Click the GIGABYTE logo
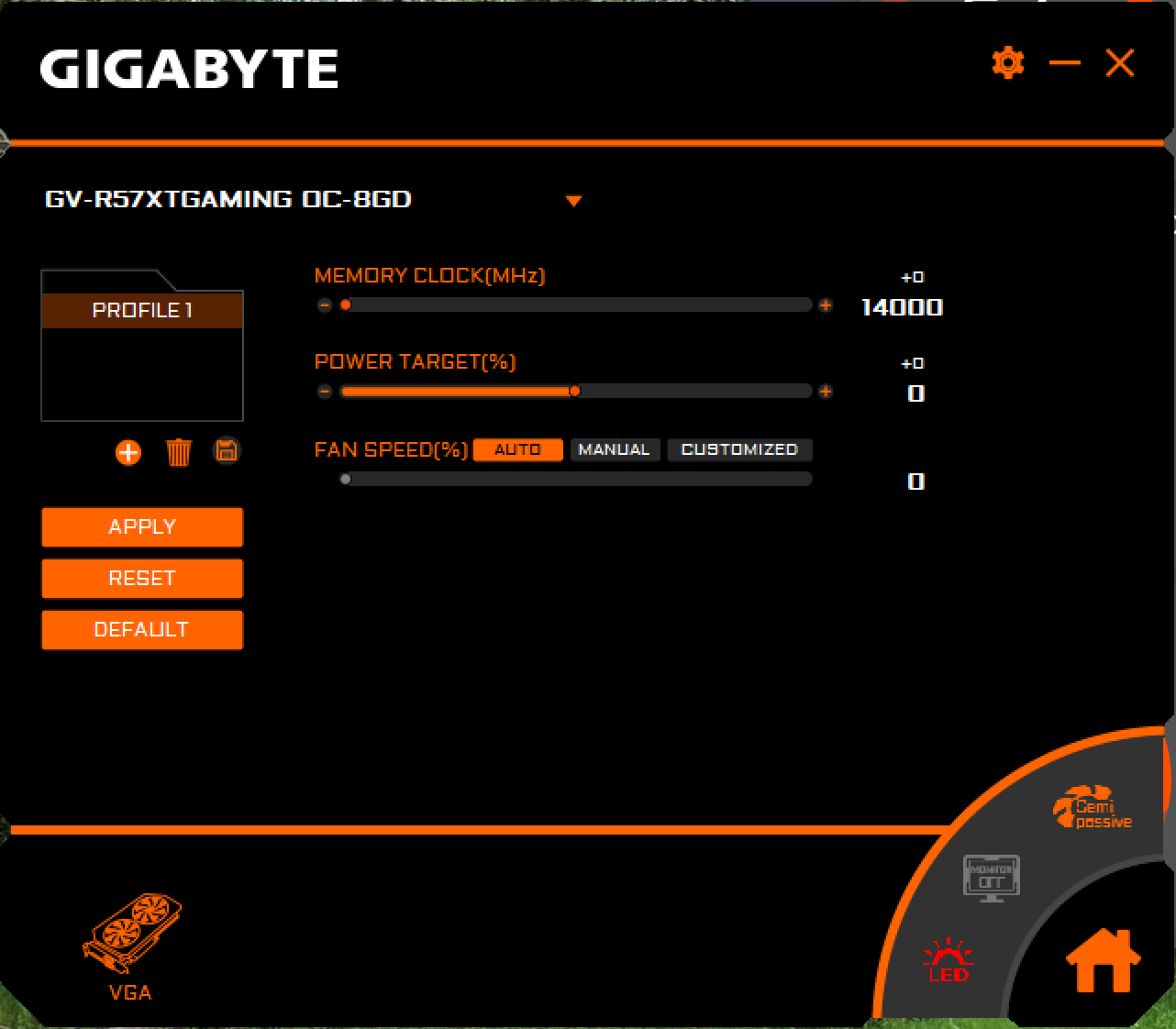This screenshot has height=1029, width=1176. [189, 69]
